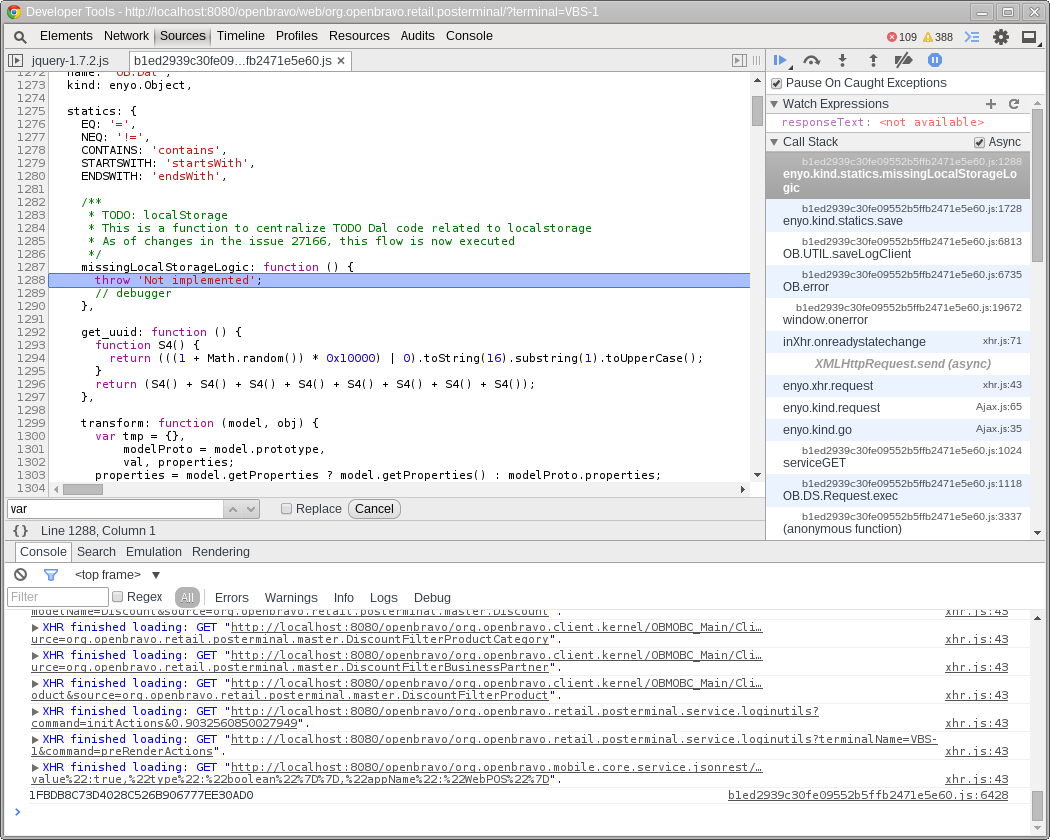Image resolution: width=1050 pixels, height=840 pixels.
Task: Uncheck Pause On Caught Exceptions
Action: click(x=777, y=84)
